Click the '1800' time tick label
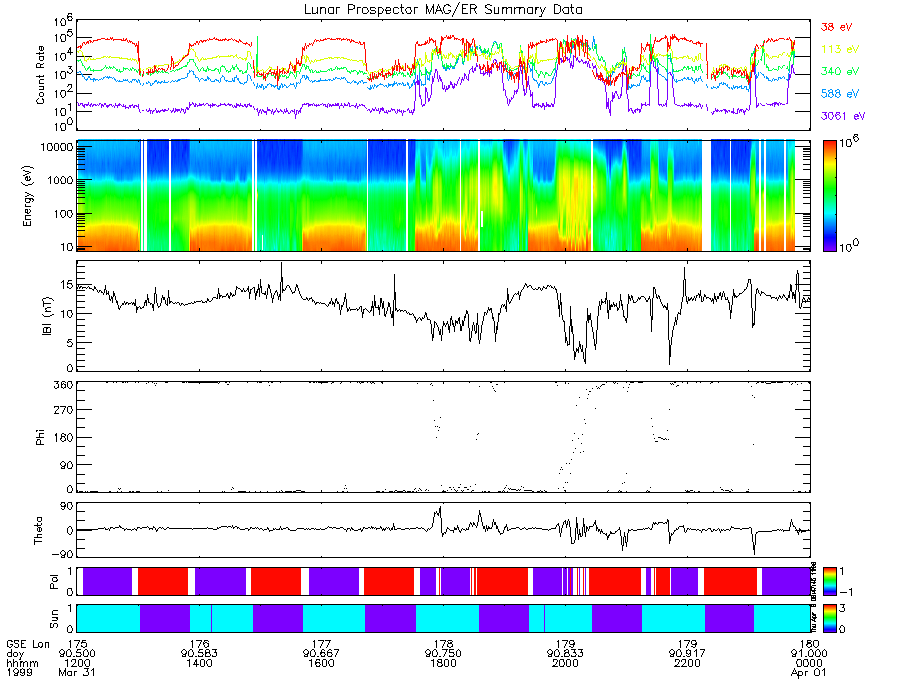 tap(444, 663)
